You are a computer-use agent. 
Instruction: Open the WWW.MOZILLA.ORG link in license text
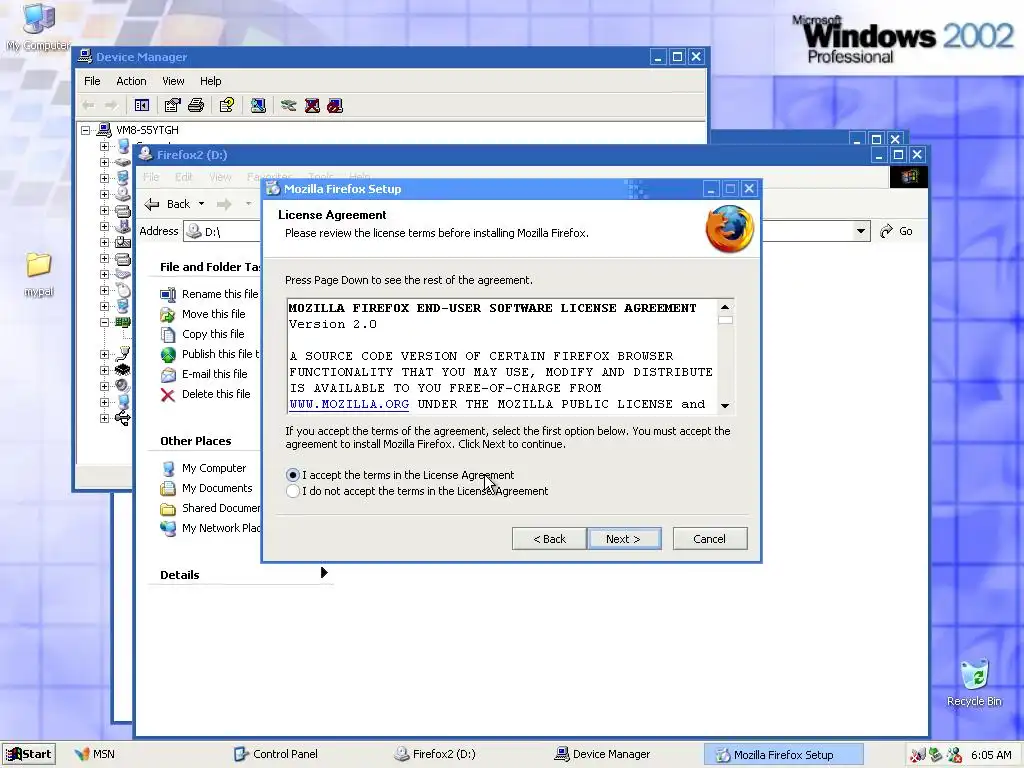349,404
